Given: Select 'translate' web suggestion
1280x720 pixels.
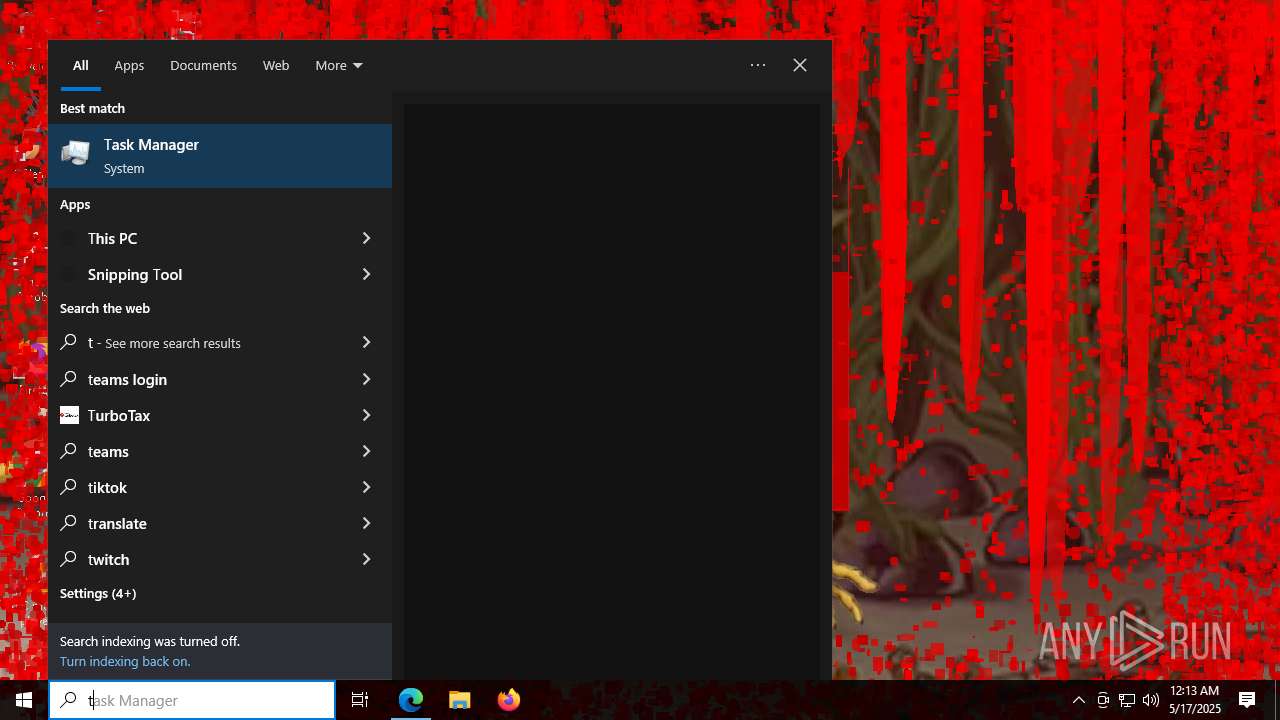Looking at the screenshot, I should (x=195, y=523).
